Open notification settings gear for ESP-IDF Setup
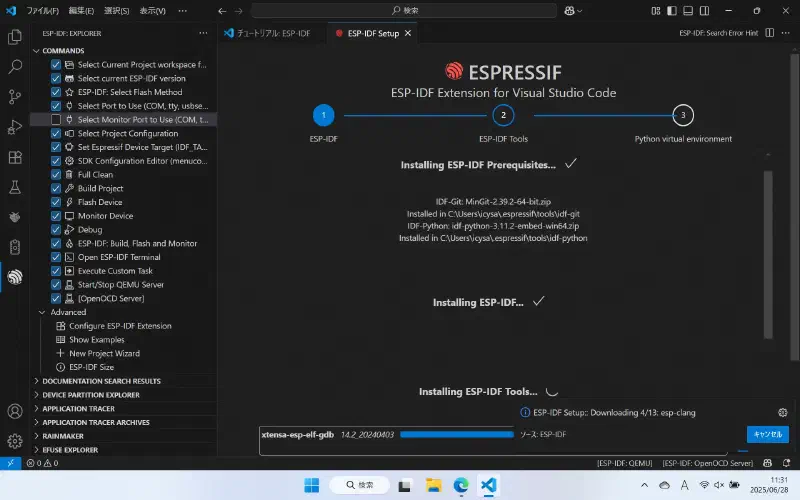Viewport: 800px width, 500px height. click(x=783, y=412)
